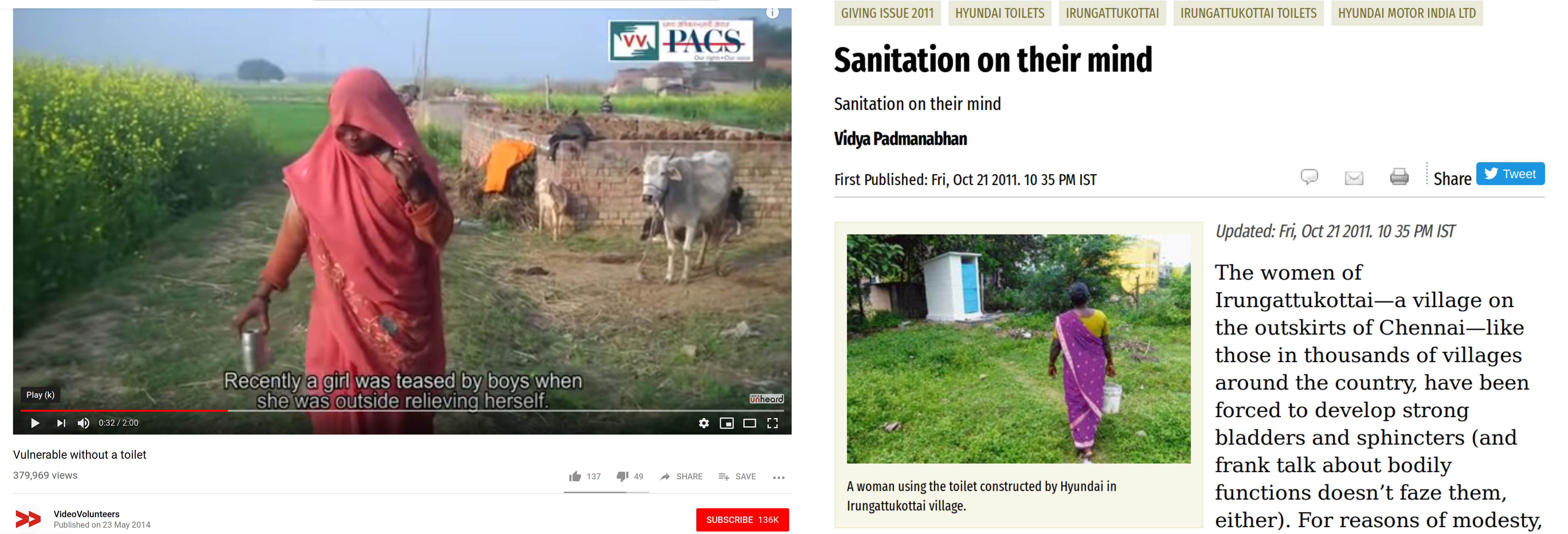Viewport: 1568px width, 534px height.
Task: Select the Hyundai Toilets tag
Action: pos(999,13)
